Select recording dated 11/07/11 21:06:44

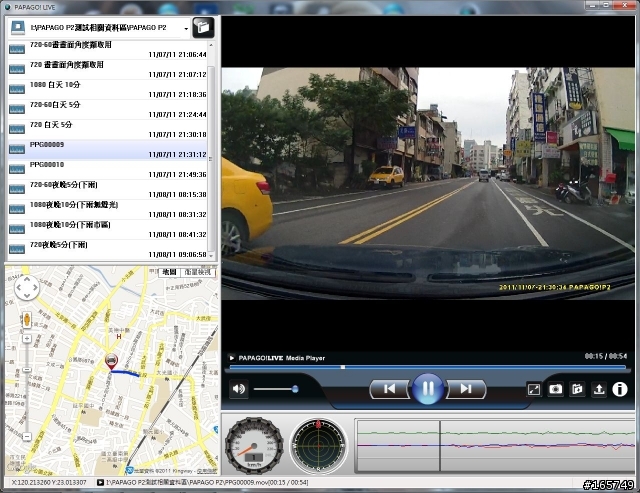[x=109, y=49]
